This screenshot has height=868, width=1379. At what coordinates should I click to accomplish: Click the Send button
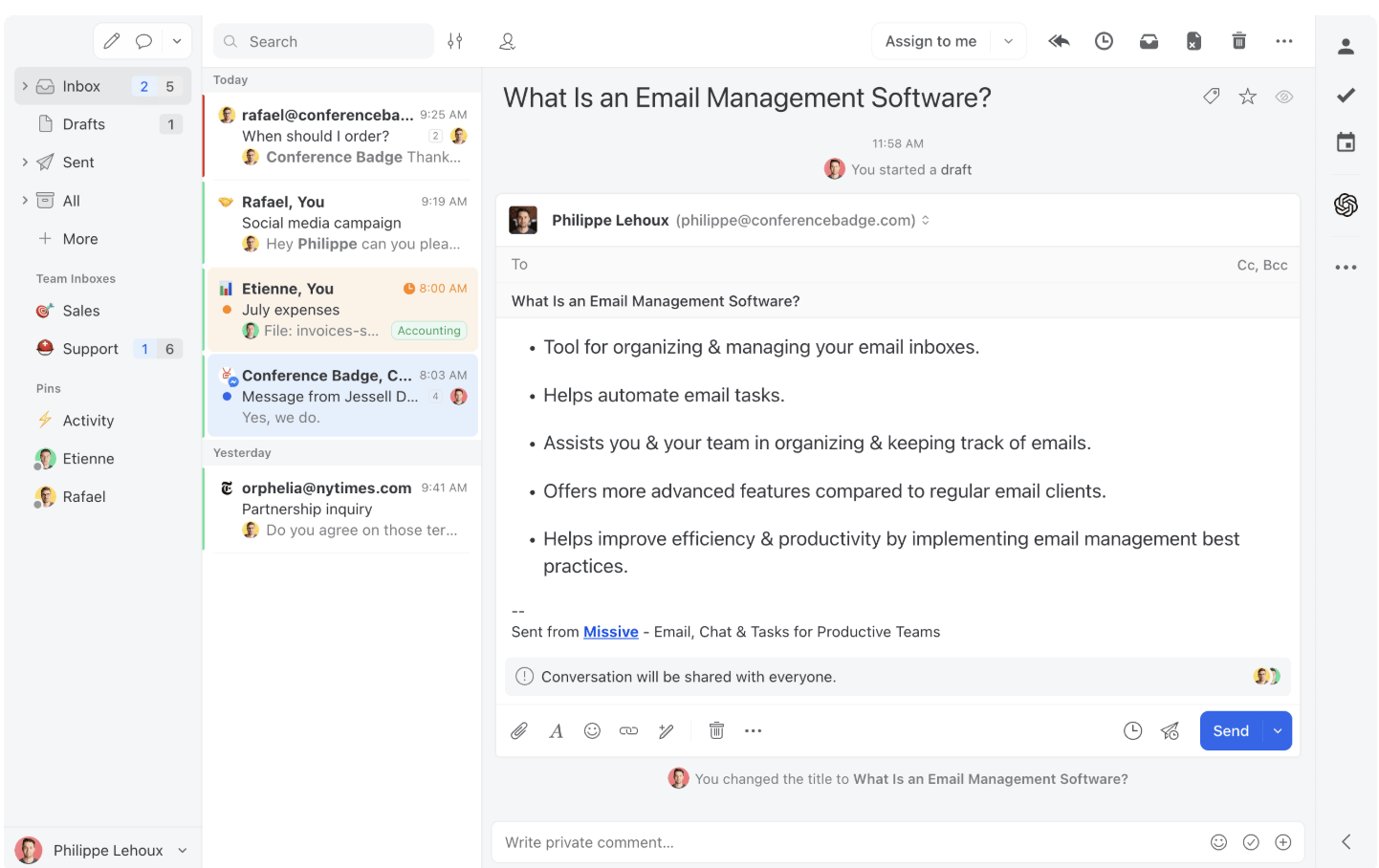1231,731
